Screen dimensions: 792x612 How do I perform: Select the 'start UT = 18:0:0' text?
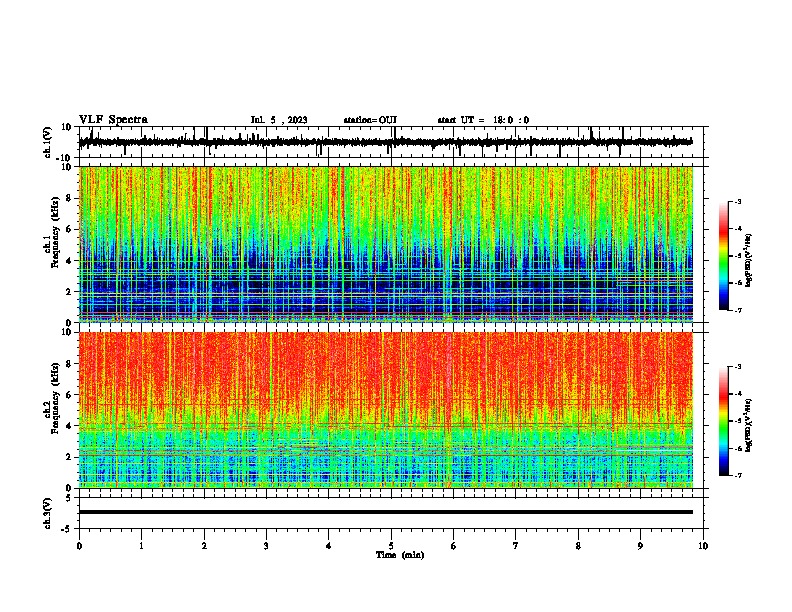[x=483, y=120]
